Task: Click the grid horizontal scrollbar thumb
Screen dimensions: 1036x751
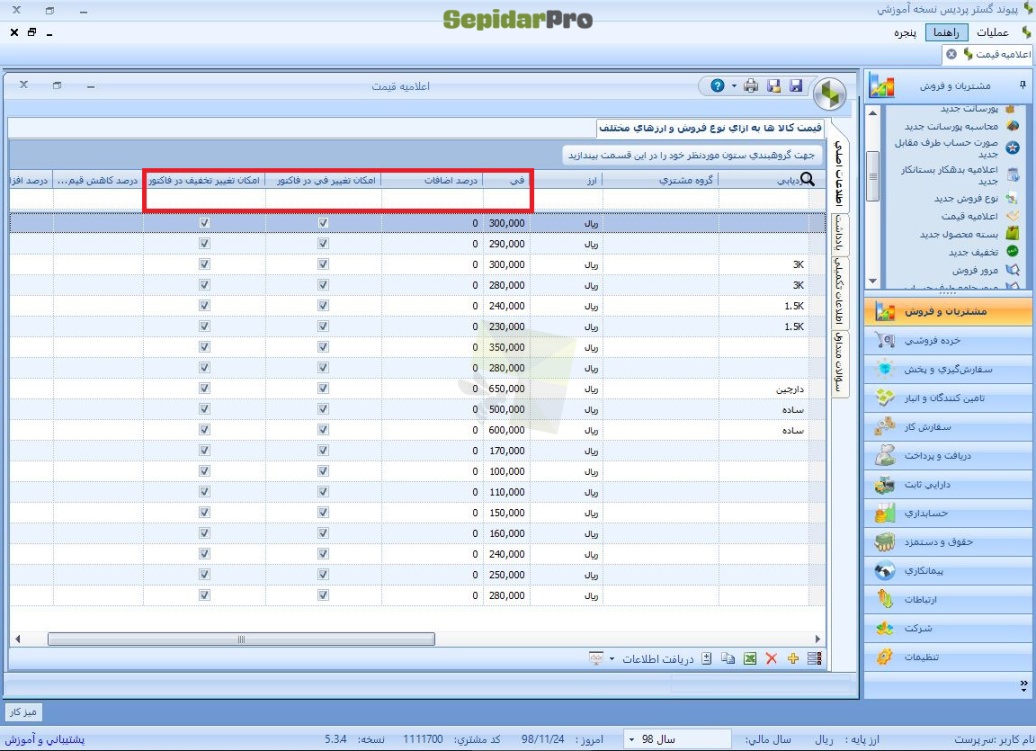Action: (241, 639)
